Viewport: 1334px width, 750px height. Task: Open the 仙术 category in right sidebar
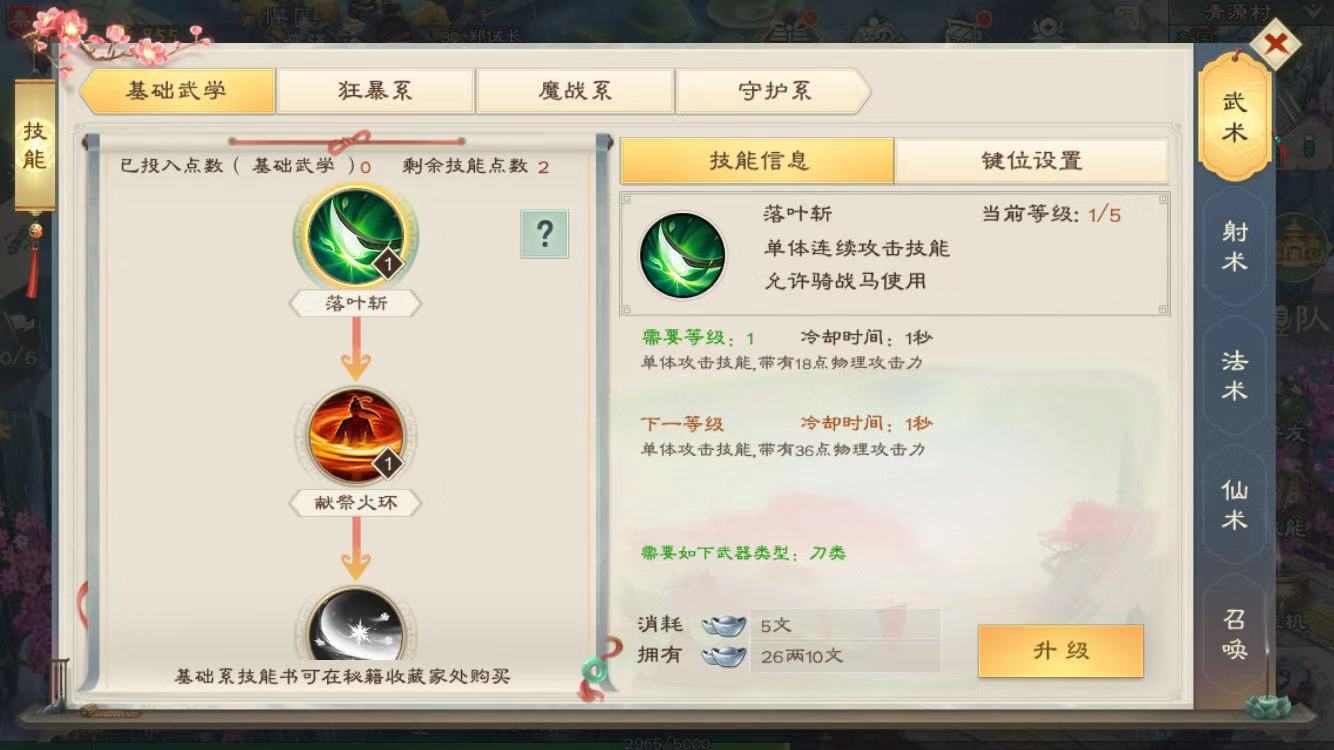click(x=1235, y=505)
